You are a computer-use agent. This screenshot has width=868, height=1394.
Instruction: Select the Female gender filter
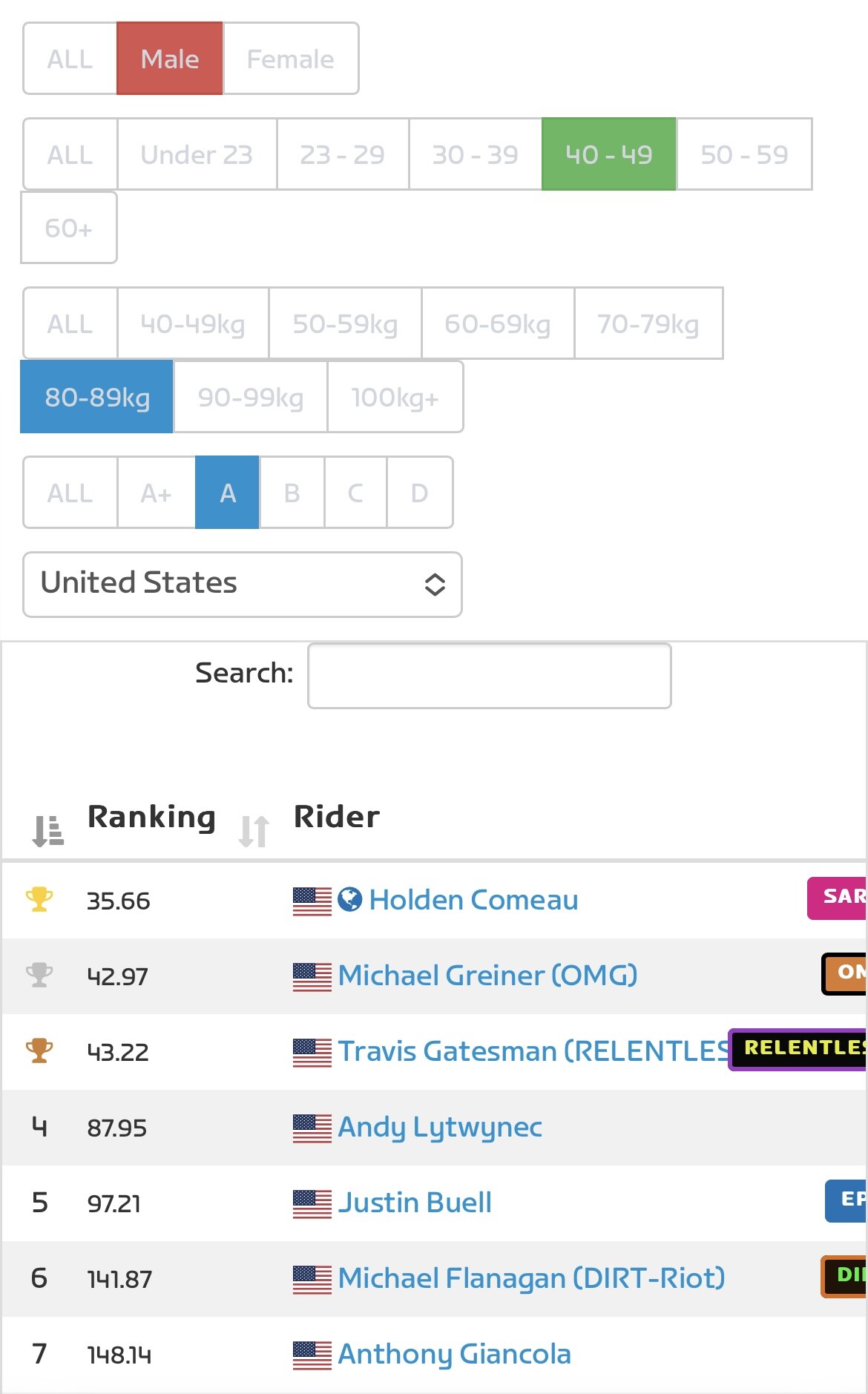[x=291, y=59]
